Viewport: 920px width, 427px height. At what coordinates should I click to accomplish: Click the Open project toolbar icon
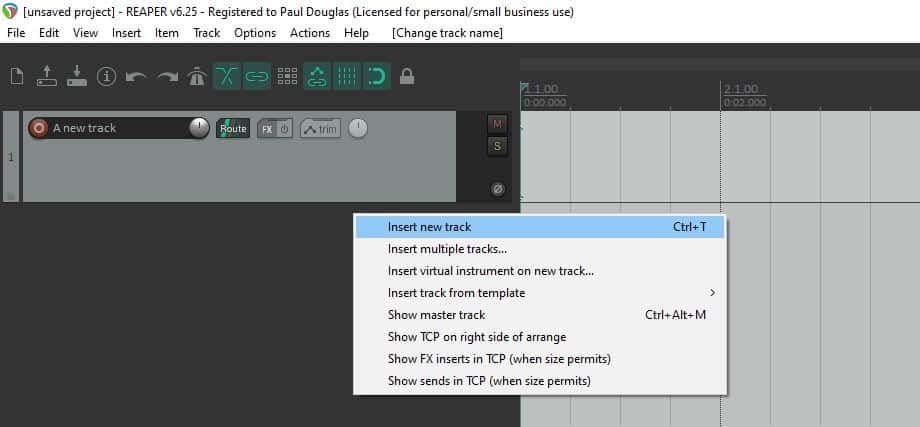click(47, 76)
